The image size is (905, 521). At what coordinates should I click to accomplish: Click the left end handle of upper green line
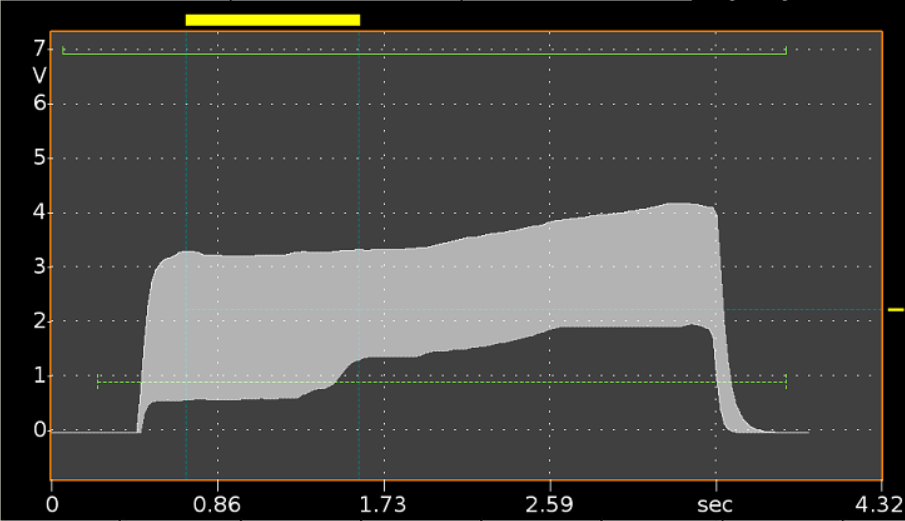63,50
